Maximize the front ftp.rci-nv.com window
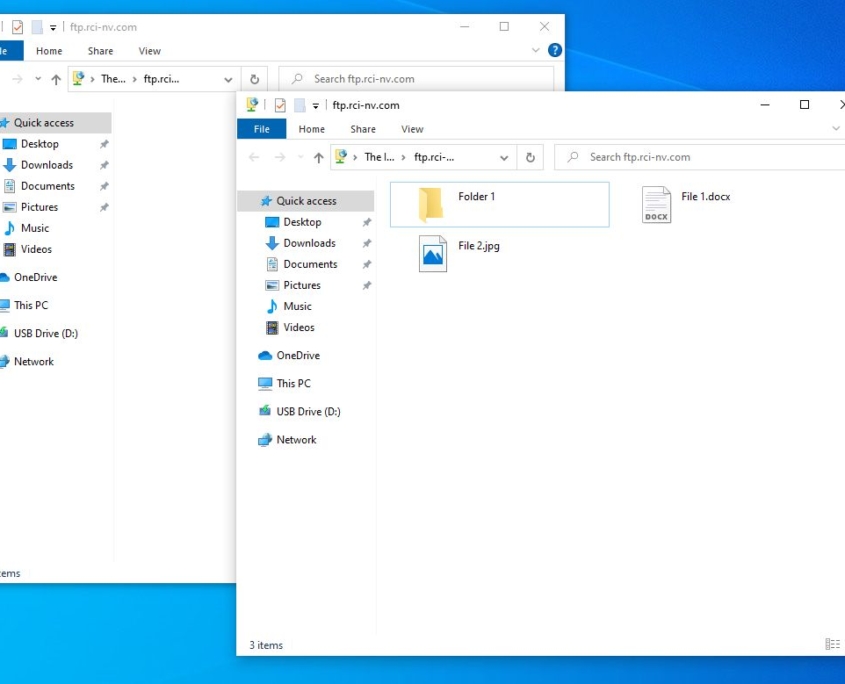Screen dimensions: 845x684 pos(804,105)
